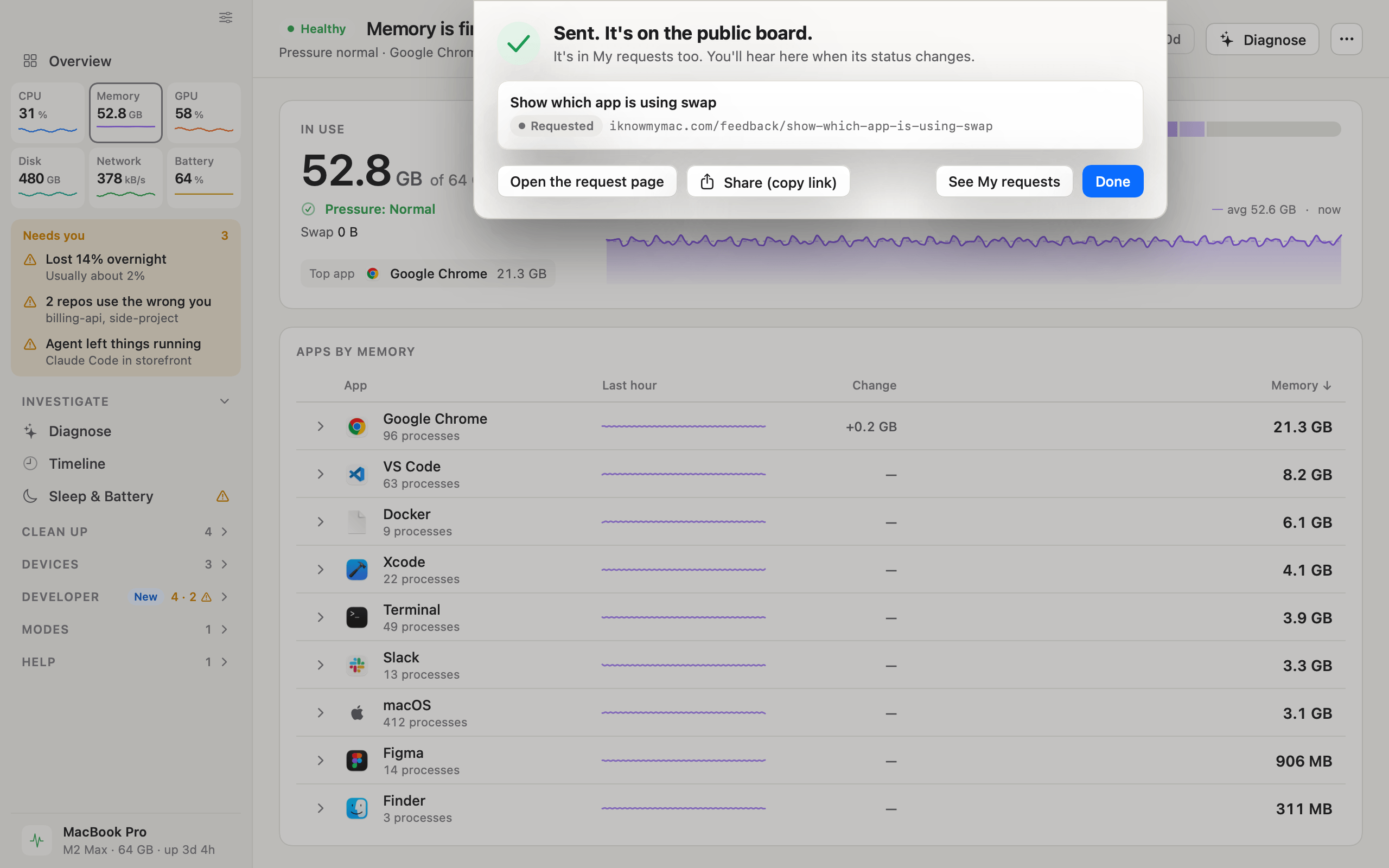Select the GPU metric tile
Viewport: 1389px width, 868px height.
[204, 112]
